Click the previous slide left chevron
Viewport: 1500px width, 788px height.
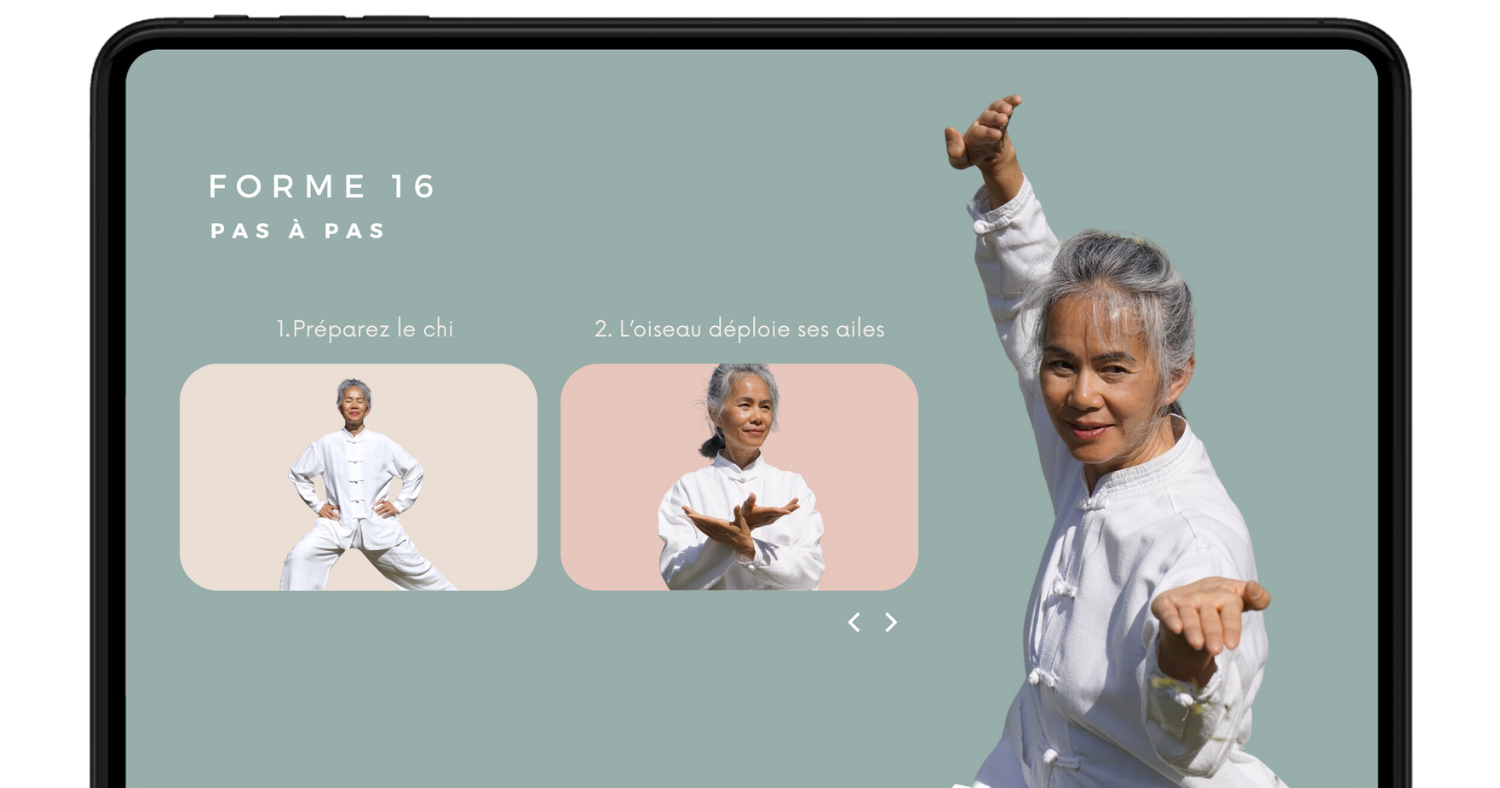(853, 622)
